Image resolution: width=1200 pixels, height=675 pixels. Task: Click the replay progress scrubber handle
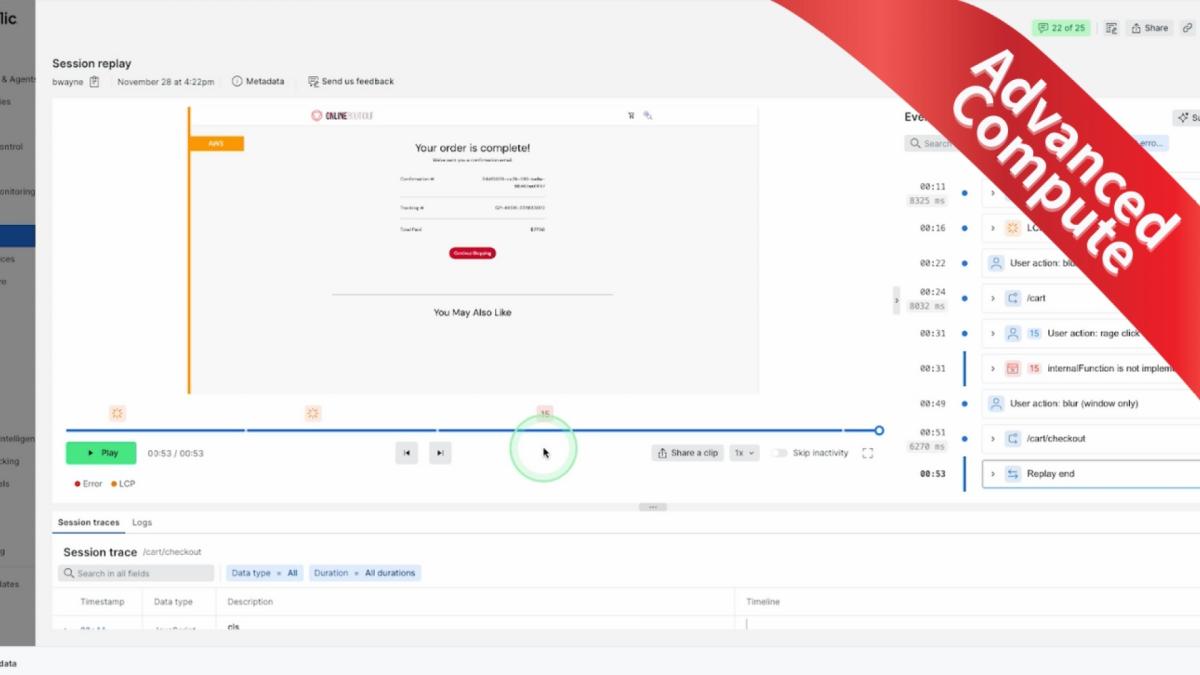pyautogui.click(x=879, y=431)
